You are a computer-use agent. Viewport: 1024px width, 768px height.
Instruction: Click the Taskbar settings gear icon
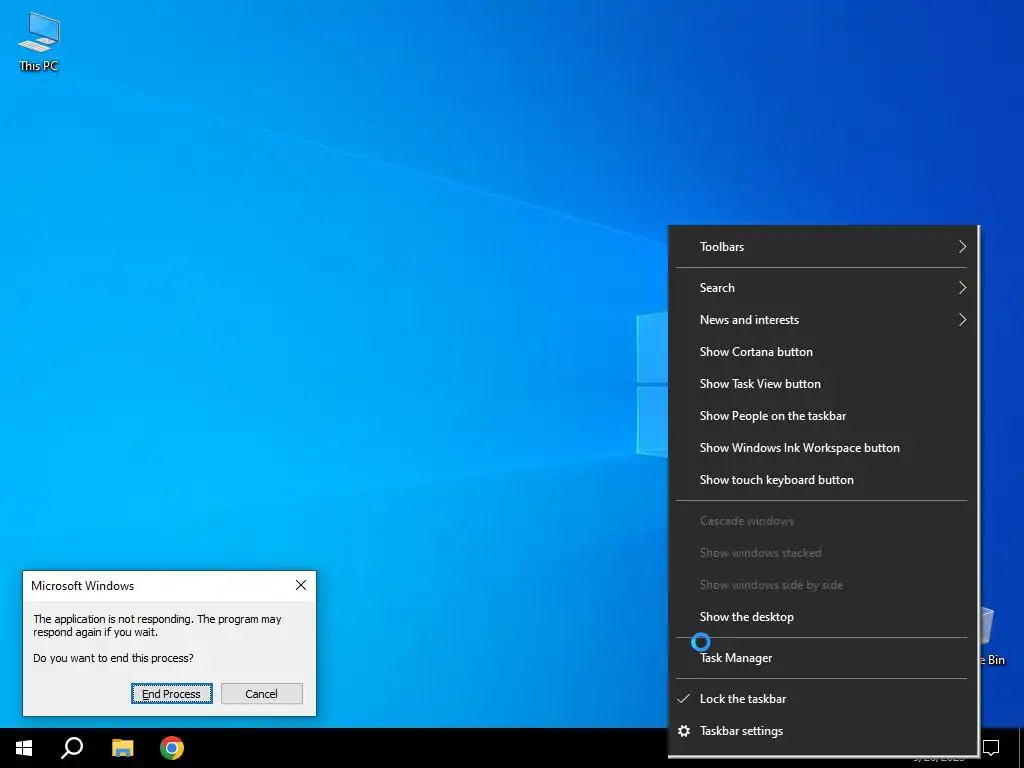684,731
